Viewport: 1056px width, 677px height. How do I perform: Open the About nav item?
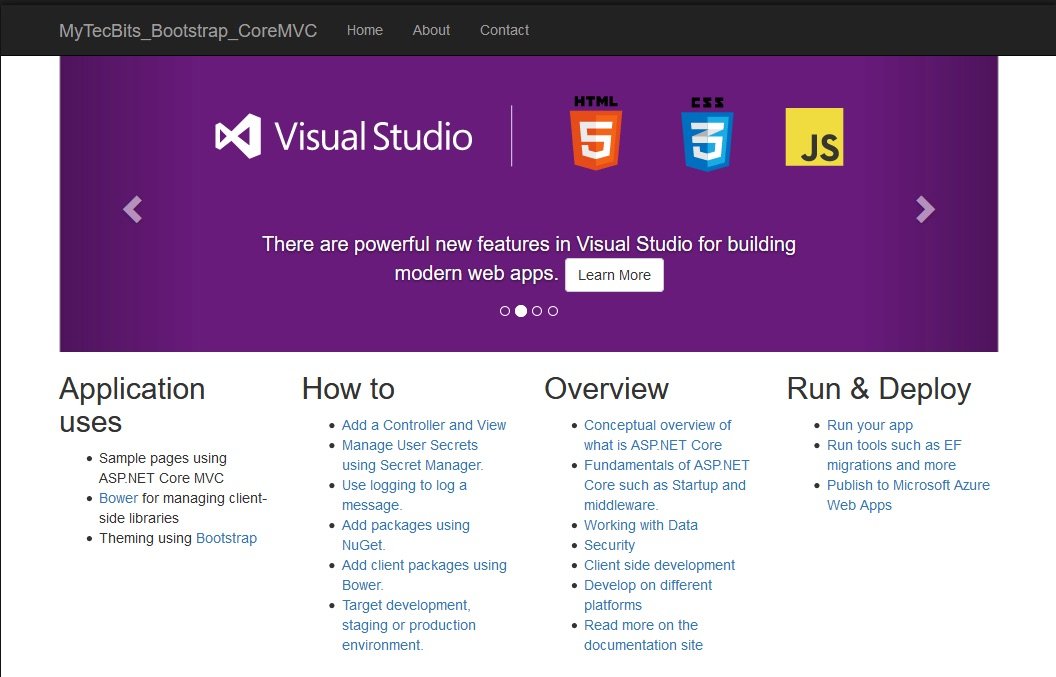pos(431,30)
